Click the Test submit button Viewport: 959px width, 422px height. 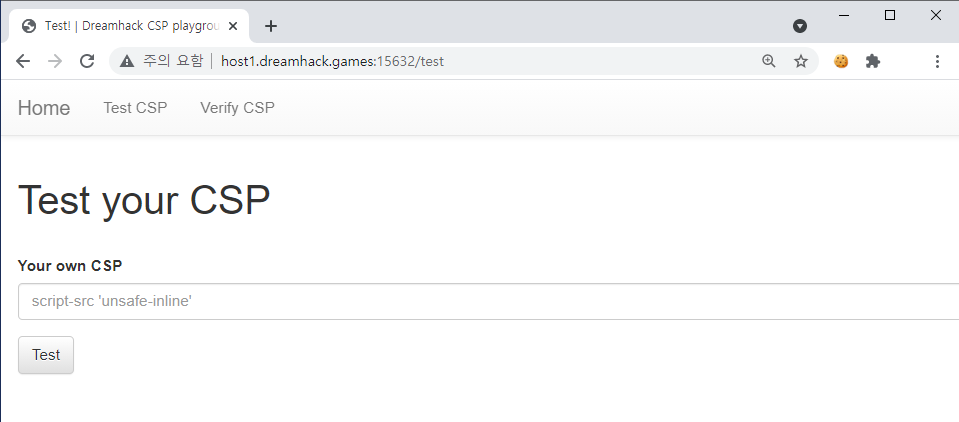click(x=46, y=355)
